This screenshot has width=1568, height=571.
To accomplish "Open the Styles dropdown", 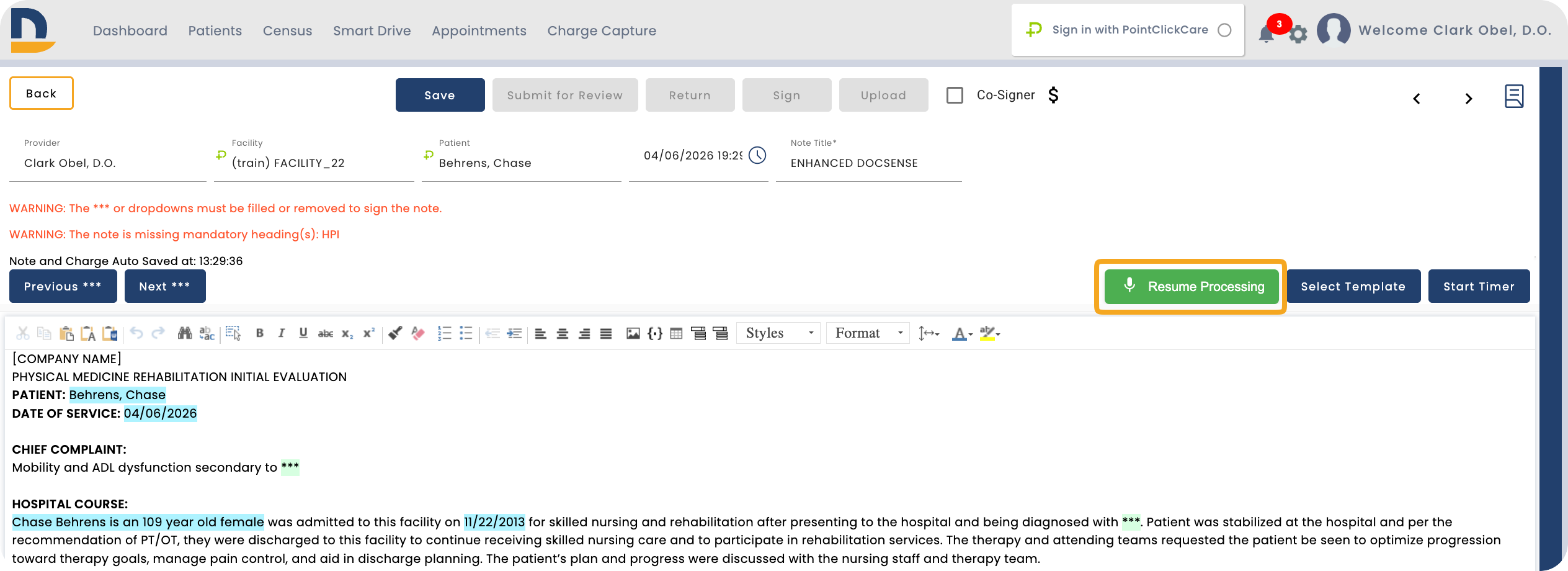I will point(778,333).
